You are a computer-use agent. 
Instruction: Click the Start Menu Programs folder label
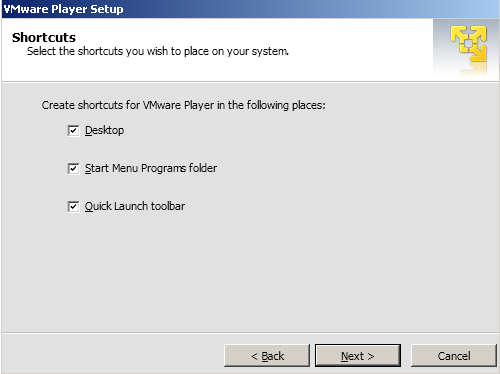(x=151, y=168)
